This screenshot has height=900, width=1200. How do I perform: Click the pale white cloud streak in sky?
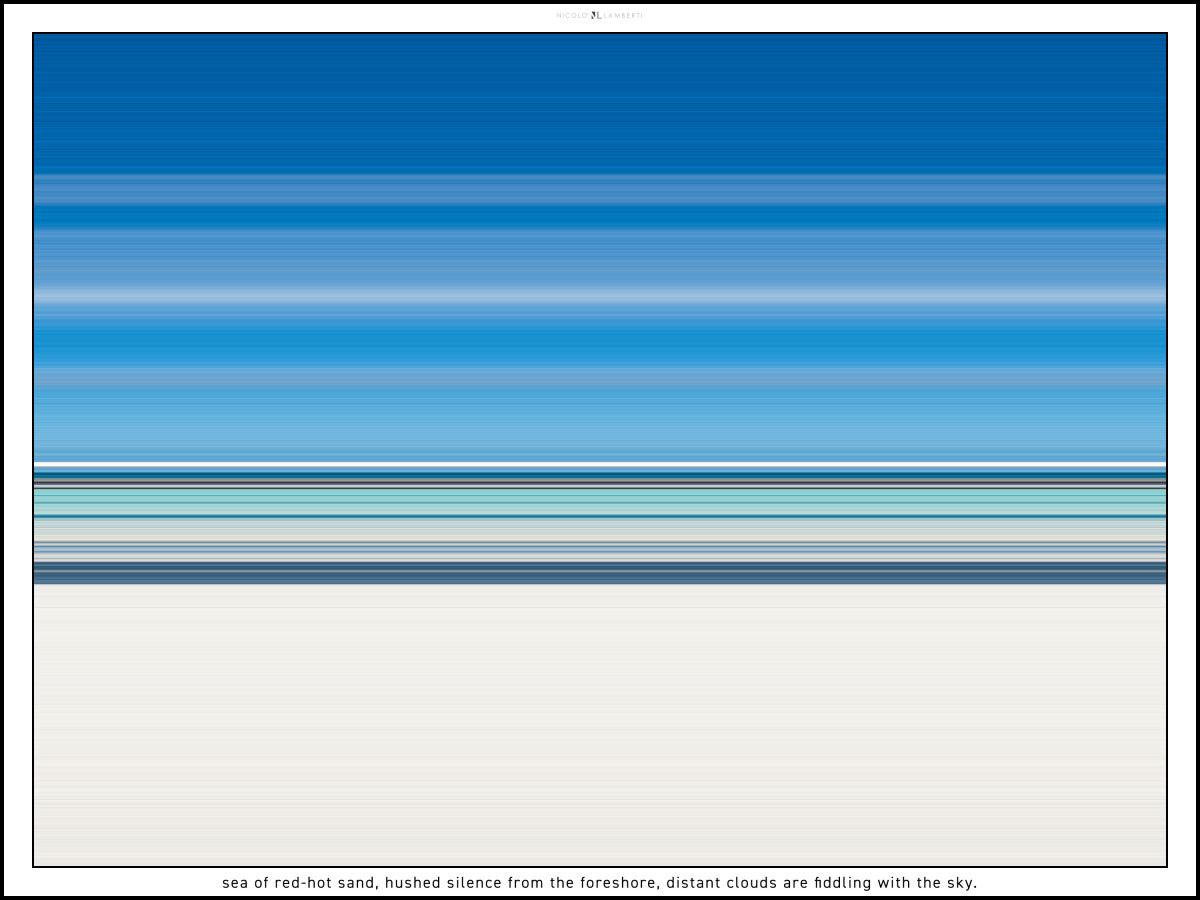tap(600, 296)
